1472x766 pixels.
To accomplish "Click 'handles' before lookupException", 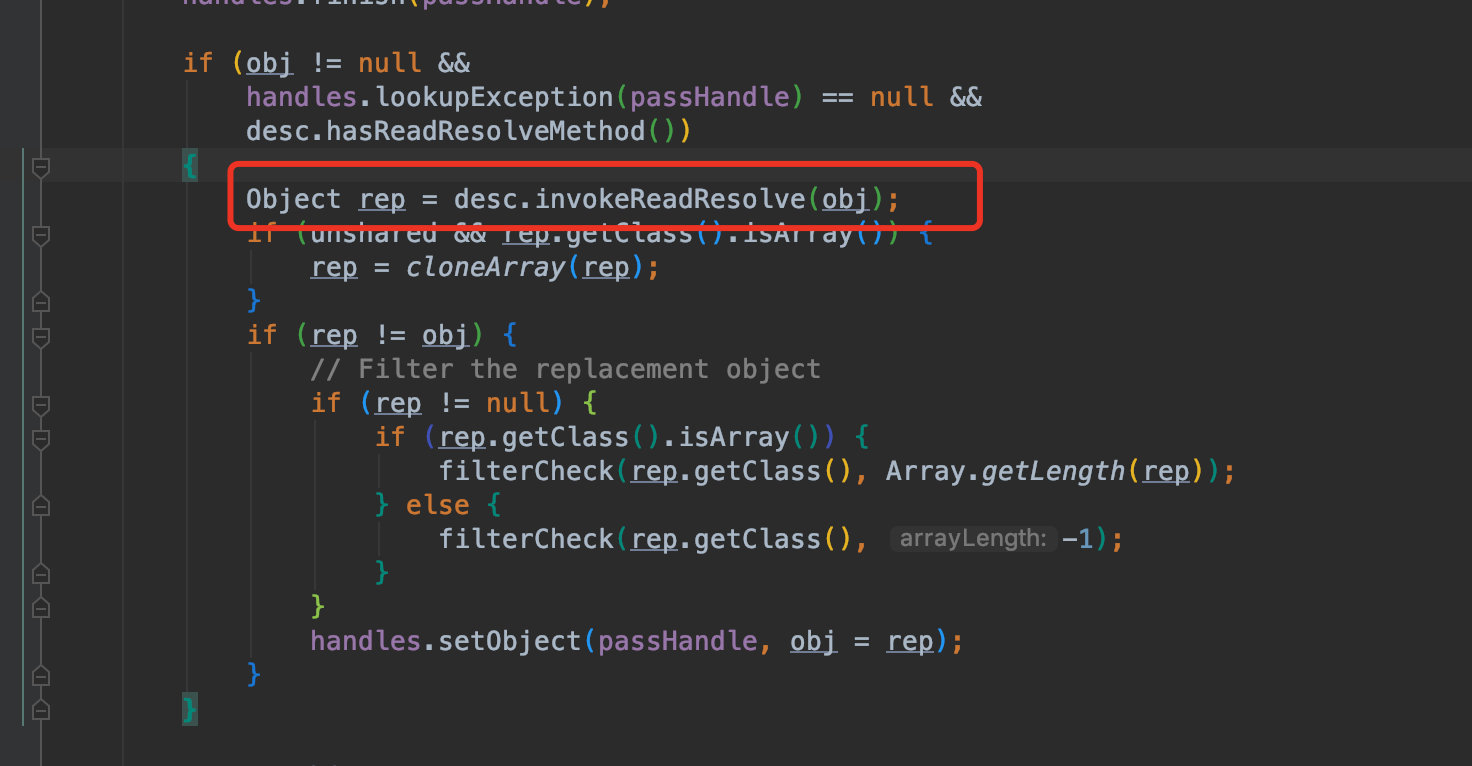I will tap(301, 97).
